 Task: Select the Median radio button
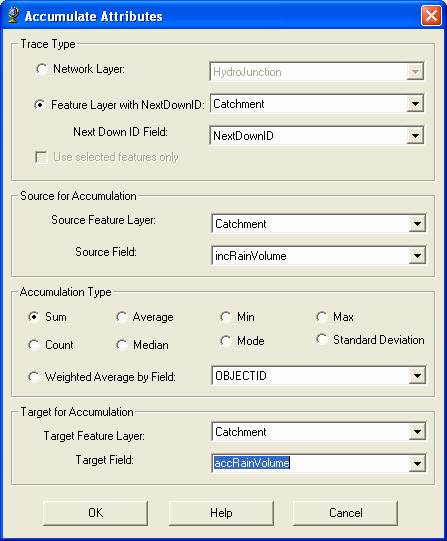pos(121,345)
